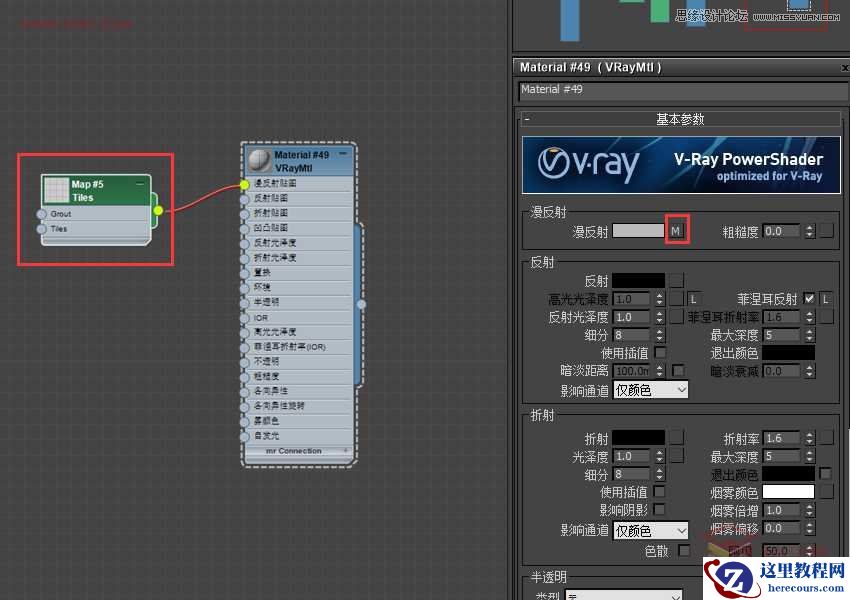The image size is (850, 600).
Task: Open the 影响通道 dropdown in the reflection section
Action: click(648, 390)
